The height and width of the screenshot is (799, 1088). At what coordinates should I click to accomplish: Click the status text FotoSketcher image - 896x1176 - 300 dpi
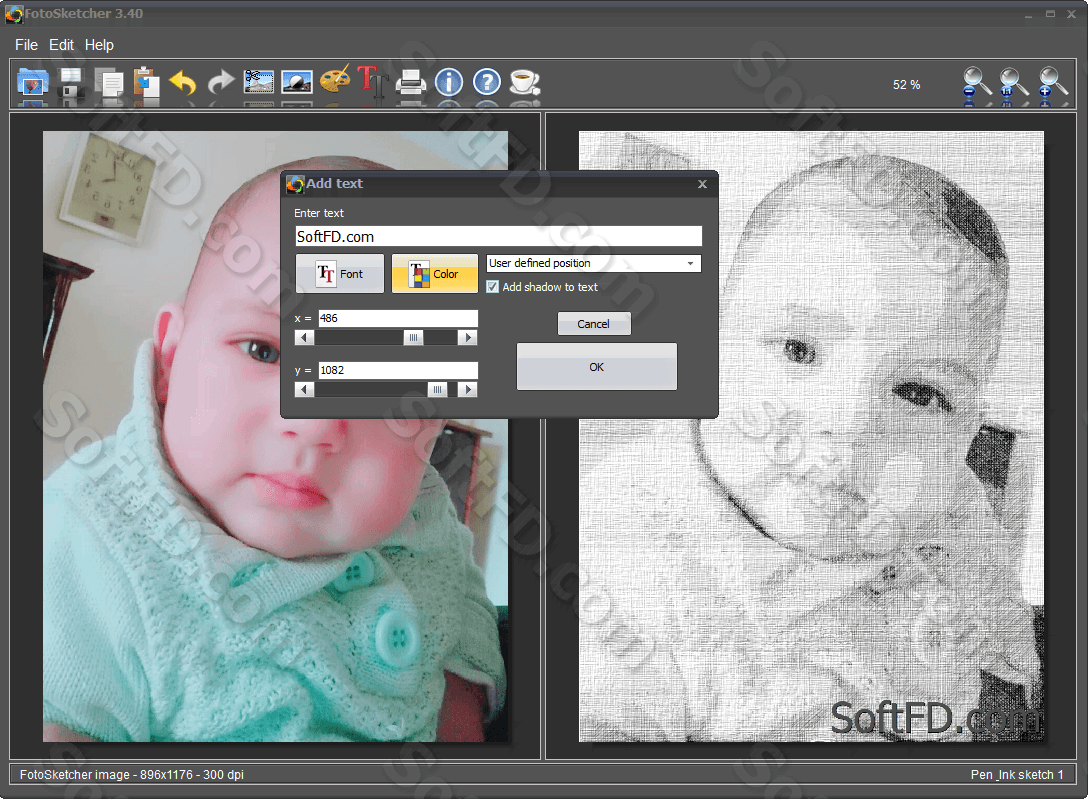click(132, 775)
